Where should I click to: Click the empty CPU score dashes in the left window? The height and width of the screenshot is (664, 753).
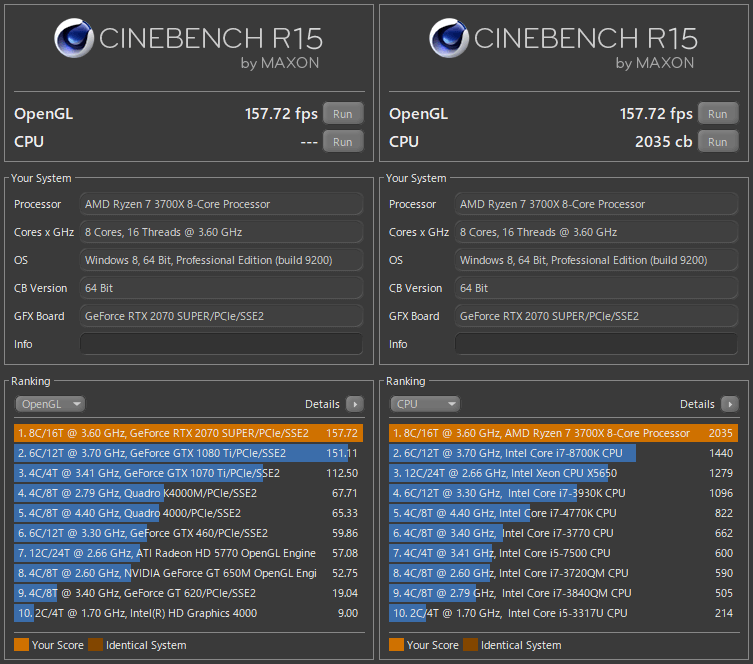click(x=309, y=142)
